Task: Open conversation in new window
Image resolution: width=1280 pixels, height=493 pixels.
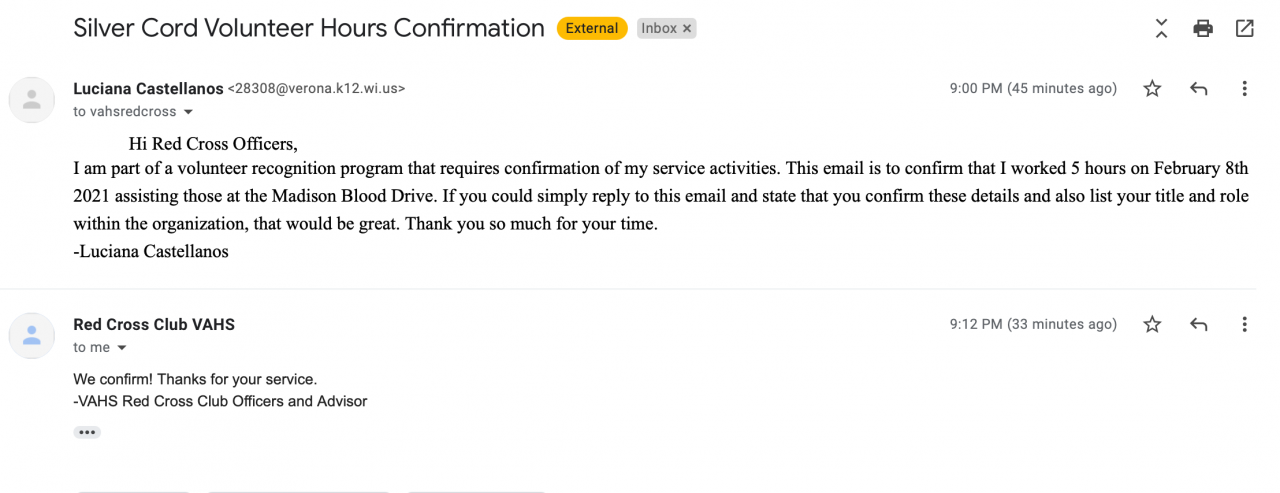Action: pyautogui.click(x=1244, y=29)
